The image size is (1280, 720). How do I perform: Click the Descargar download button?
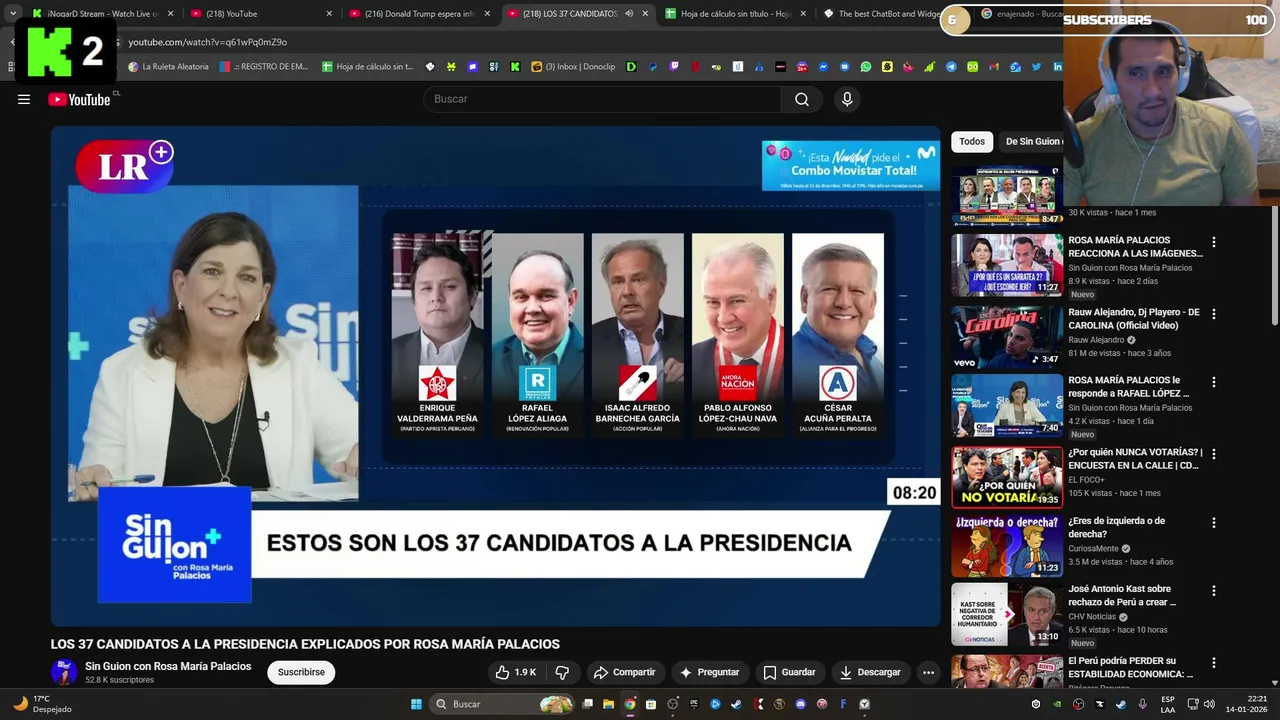pos(870,672)
